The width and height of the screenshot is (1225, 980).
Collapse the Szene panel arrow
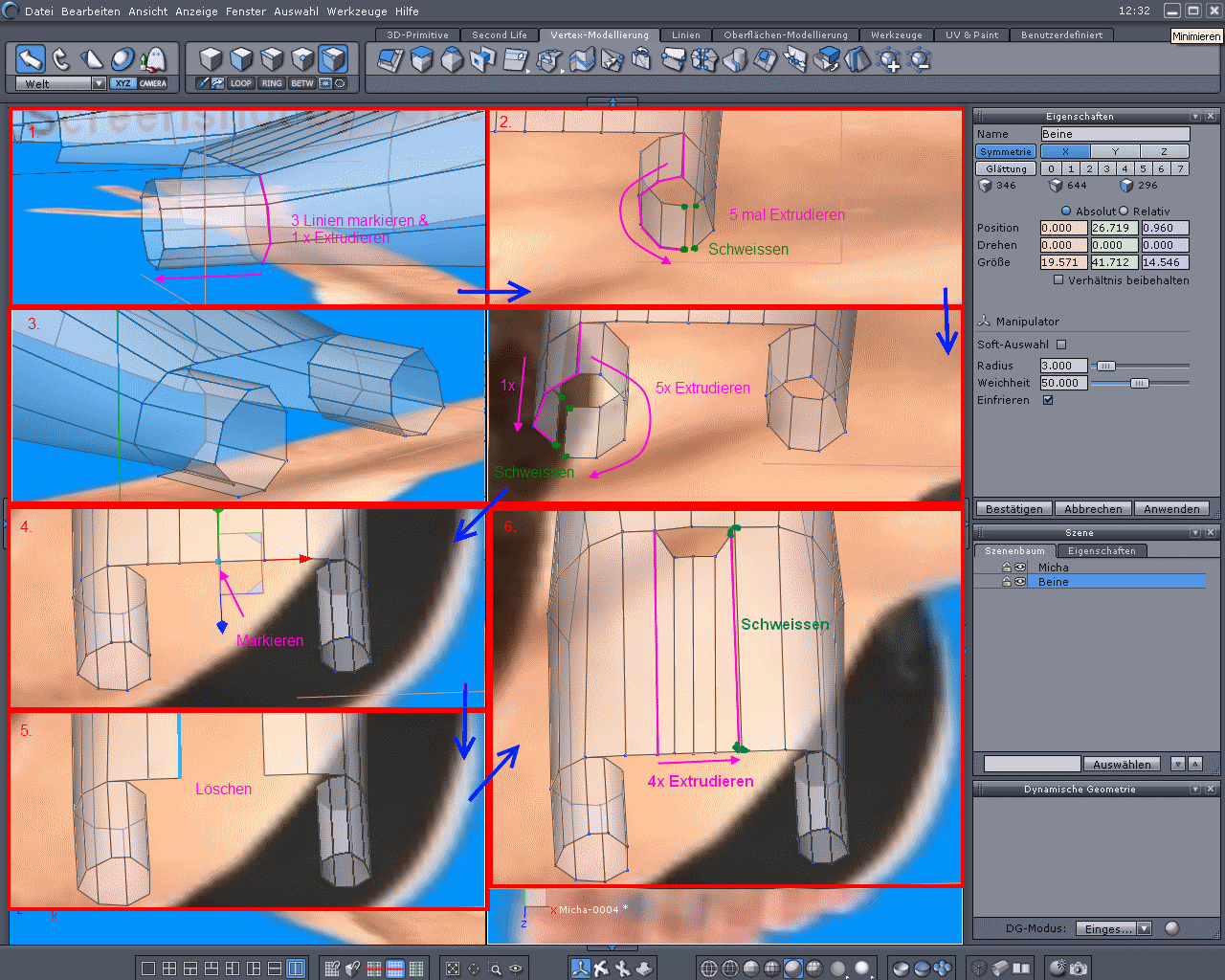tap(1195, 533)
